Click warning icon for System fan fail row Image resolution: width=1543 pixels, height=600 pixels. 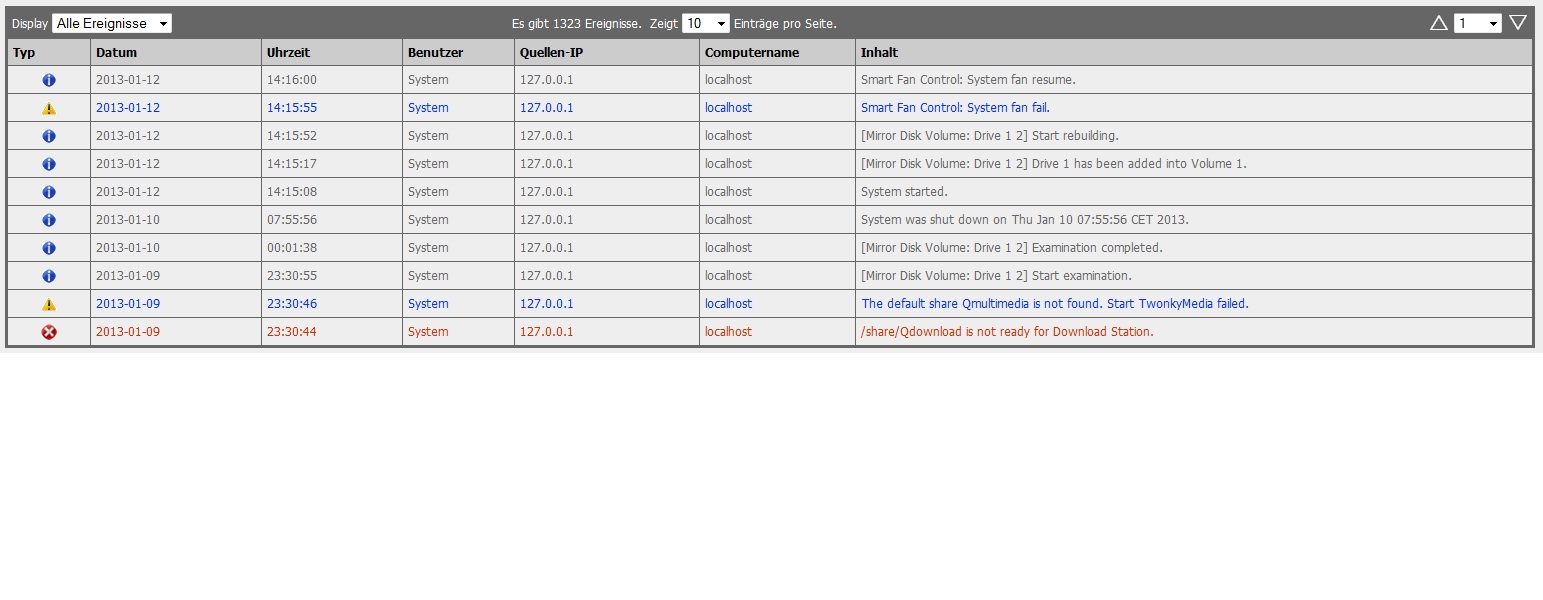49,108
